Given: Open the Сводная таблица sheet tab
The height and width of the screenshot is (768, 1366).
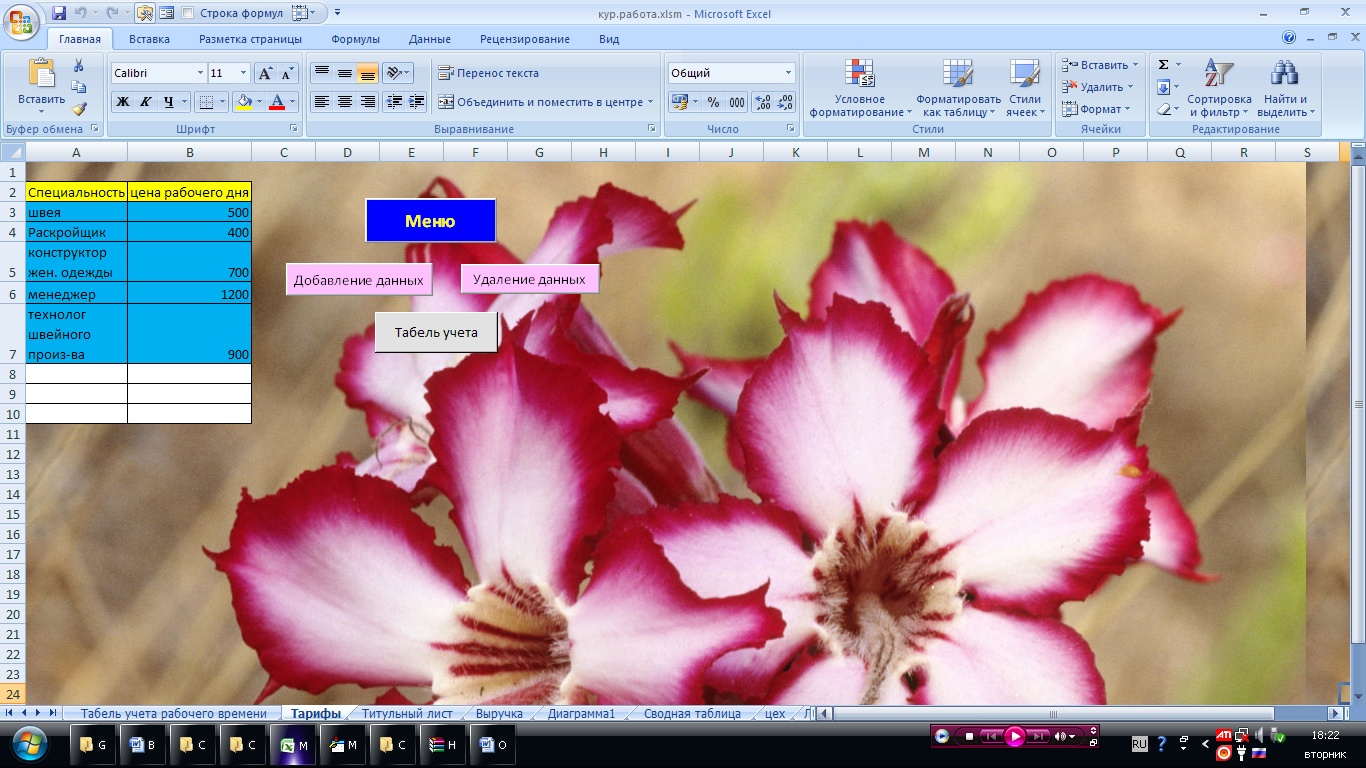Looking at the screenshot, I should click(692, 713).
